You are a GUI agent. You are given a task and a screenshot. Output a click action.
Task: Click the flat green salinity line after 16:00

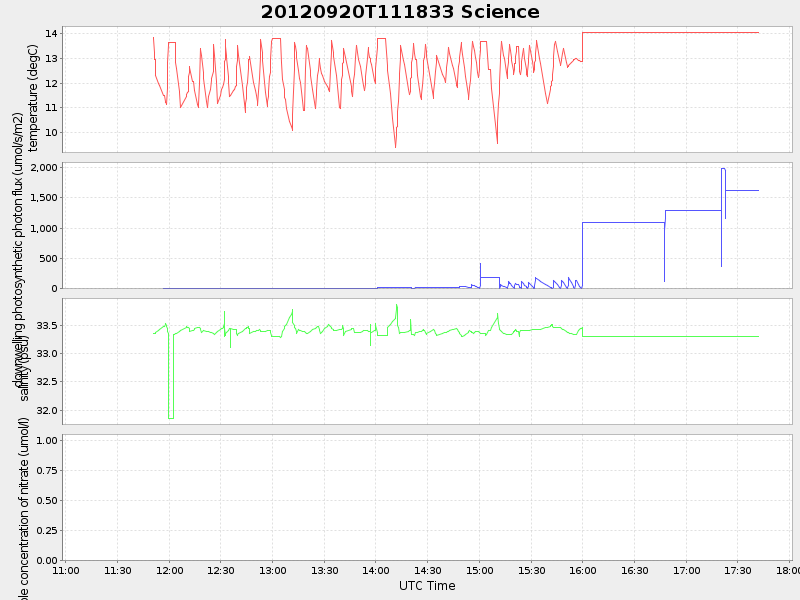click(670, 336)
